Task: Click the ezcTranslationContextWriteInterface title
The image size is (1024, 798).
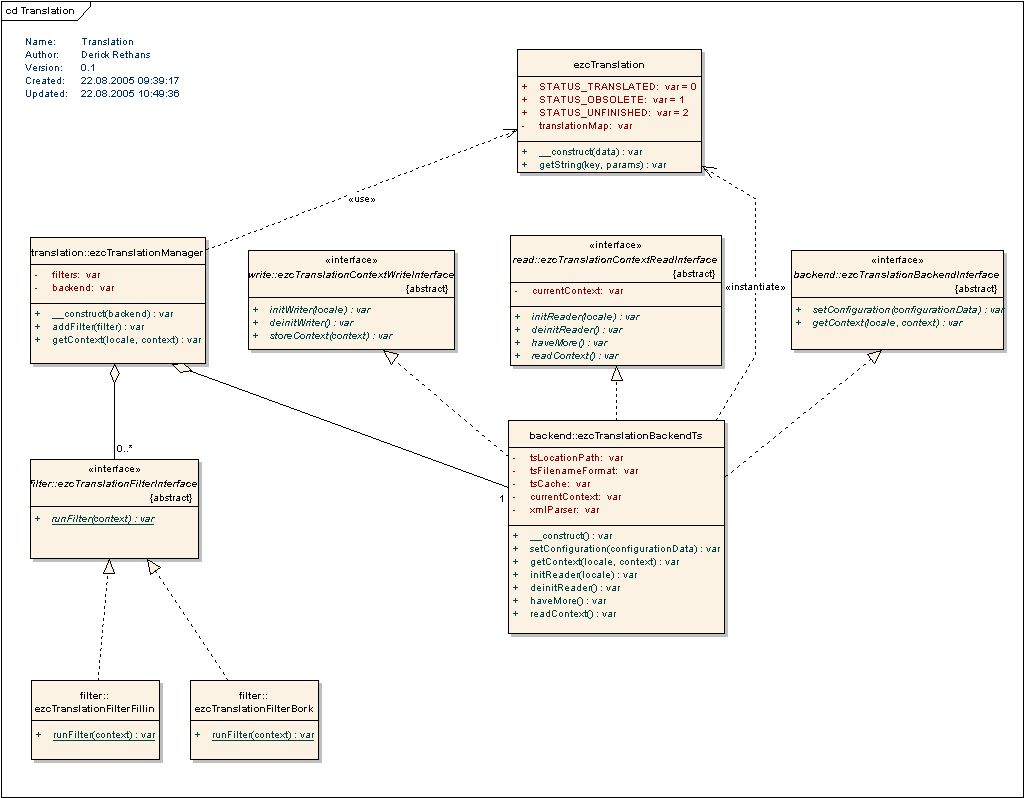Action: click(351, 274)
